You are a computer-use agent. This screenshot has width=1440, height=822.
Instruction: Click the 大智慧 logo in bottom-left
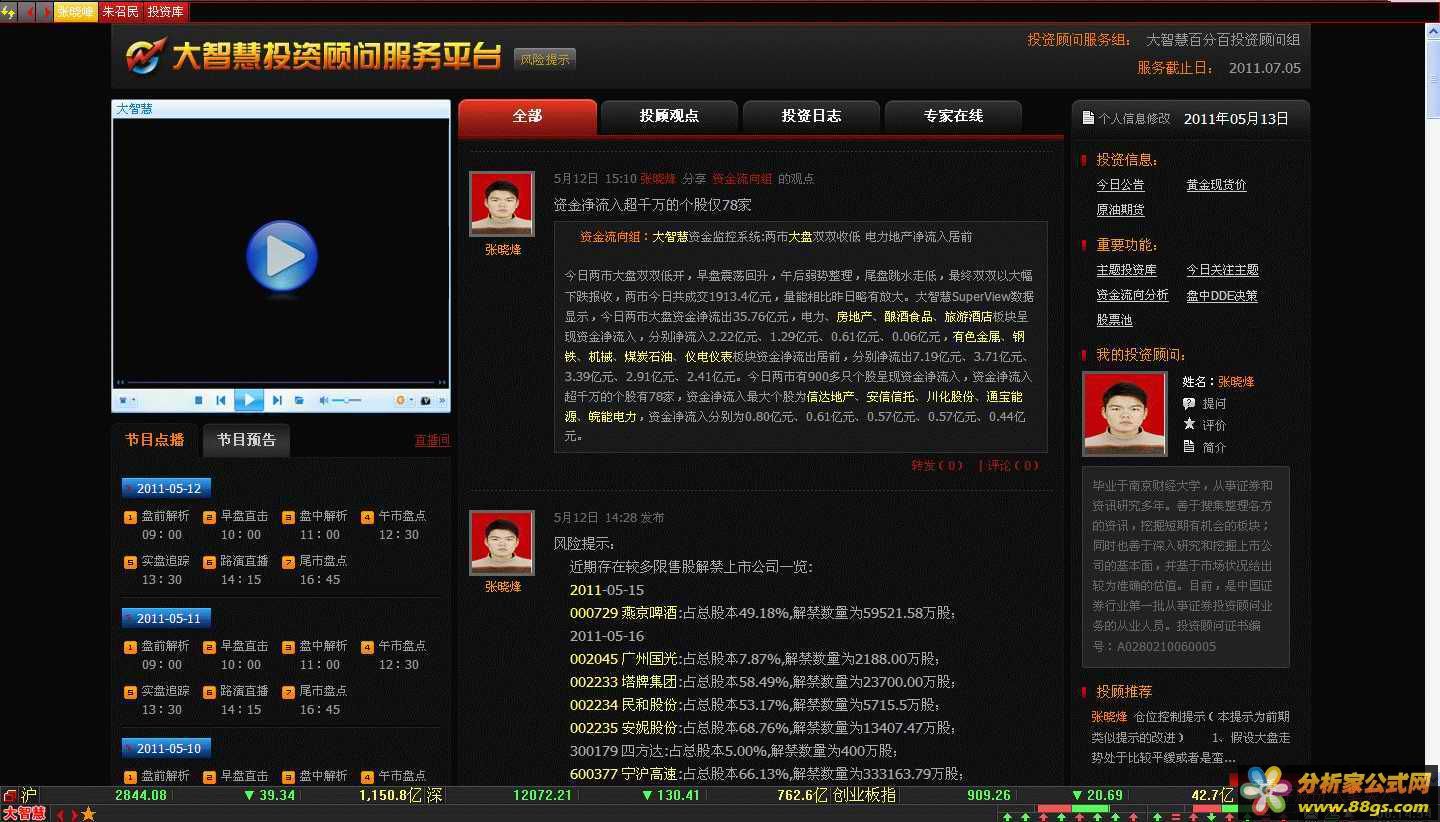click(24, 814)
